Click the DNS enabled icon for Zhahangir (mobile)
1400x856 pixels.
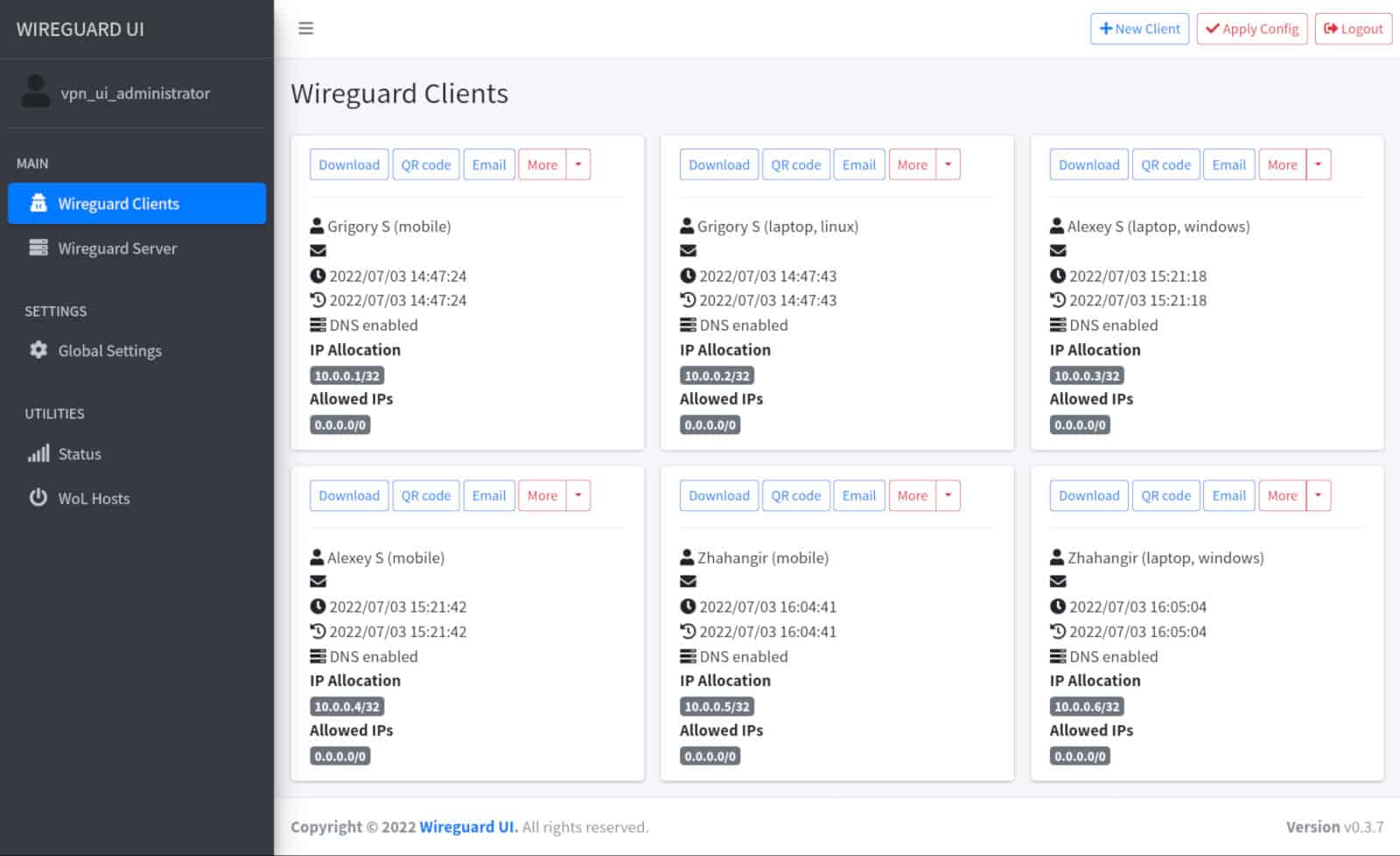688,656
